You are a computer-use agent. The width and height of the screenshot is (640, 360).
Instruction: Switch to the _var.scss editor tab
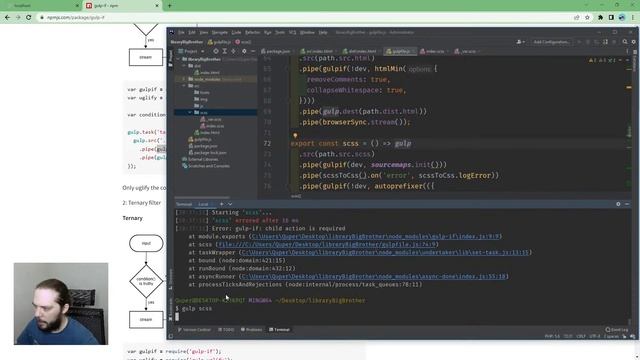[x=467, y=51]
